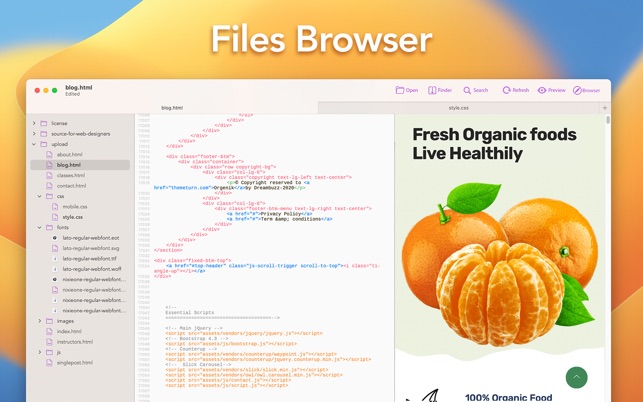Image resolution: width=643 pixels, height=402 pixels.
Task: Click the Fresh Organic foods heading
Action: tap(494, 144)
